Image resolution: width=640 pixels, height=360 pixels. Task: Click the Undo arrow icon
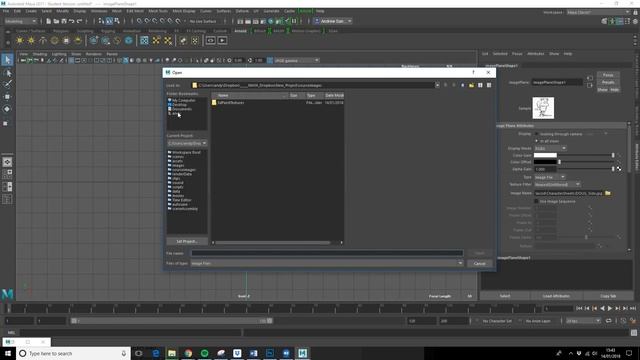coord(71,21)
